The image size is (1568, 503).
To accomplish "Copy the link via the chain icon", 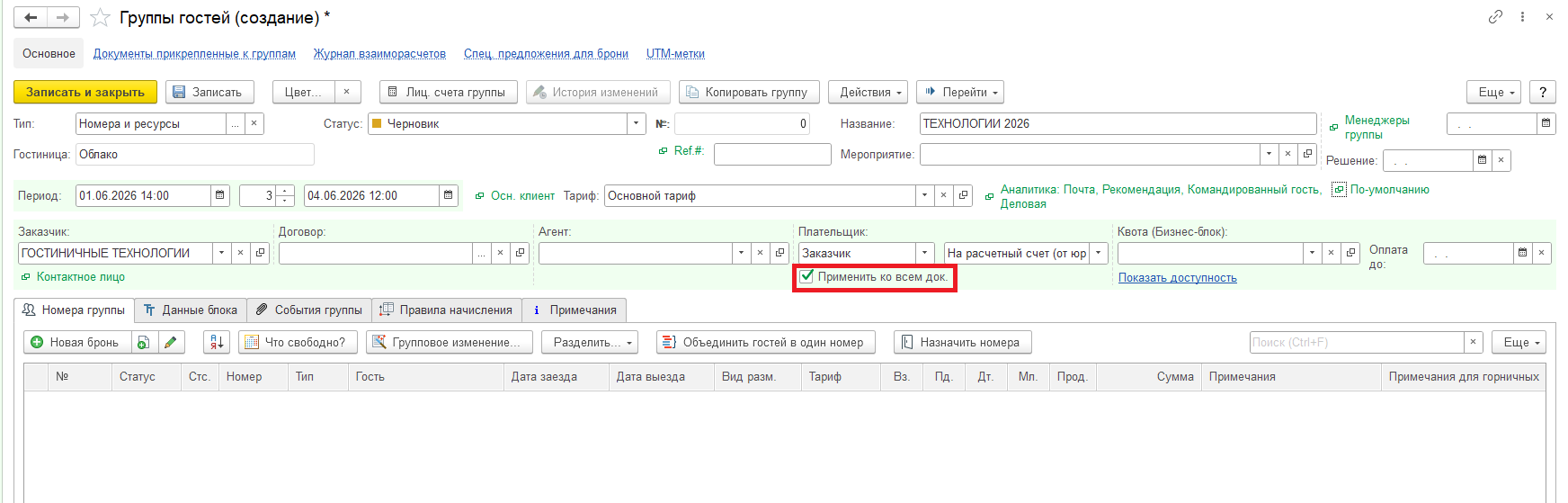I will [x=1495, y=16].
